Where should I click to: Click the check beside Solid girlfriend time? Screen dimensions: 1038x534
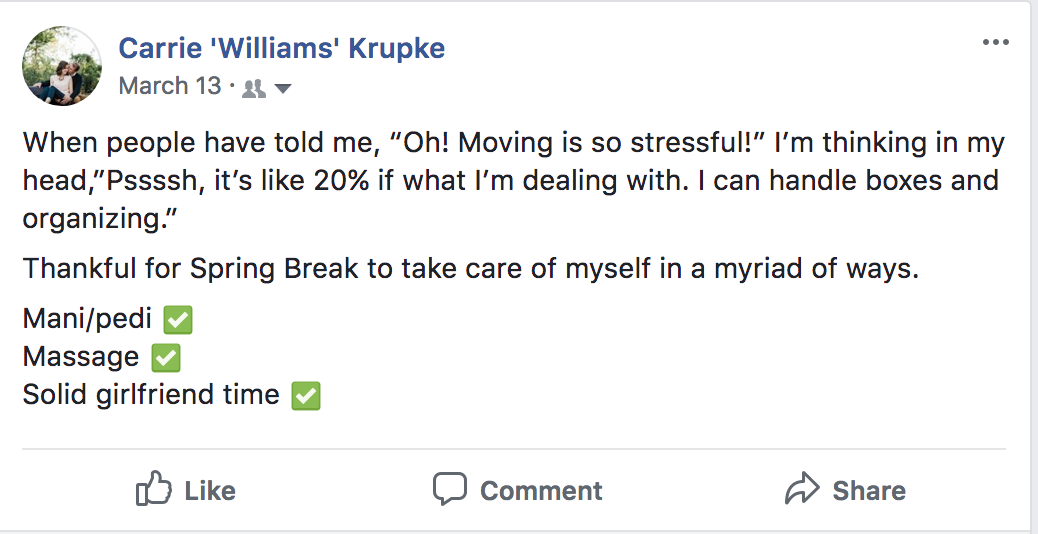[305, 395]
